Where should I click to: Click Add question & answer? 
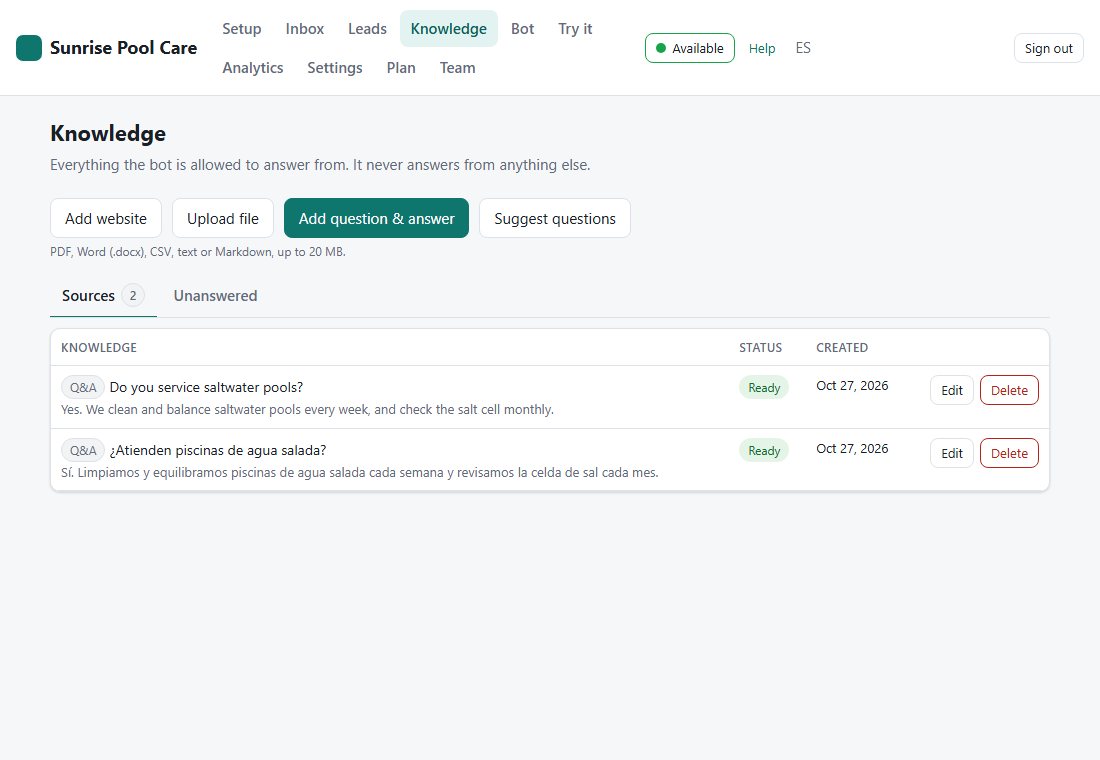[377, 218]
